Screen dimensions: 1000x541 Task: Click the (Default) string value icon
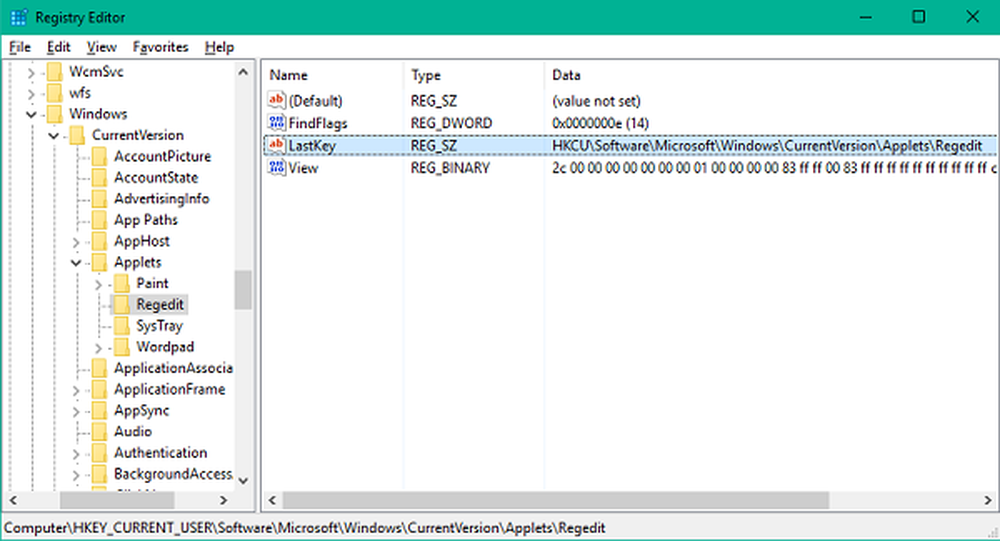(x=277, y=101)
